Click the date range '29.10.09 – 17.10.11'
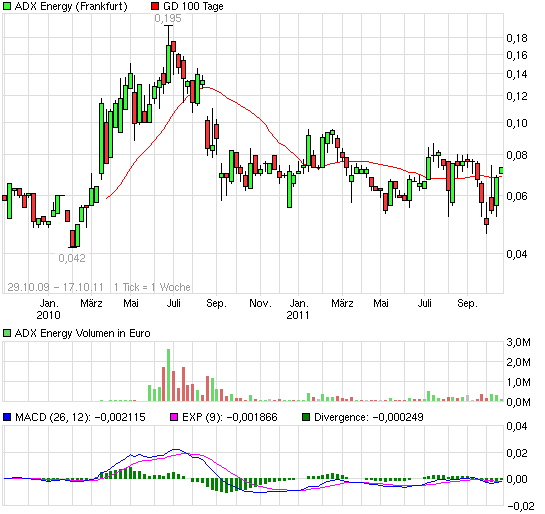Screen dimensions: 545x514 tap(56, 287)
